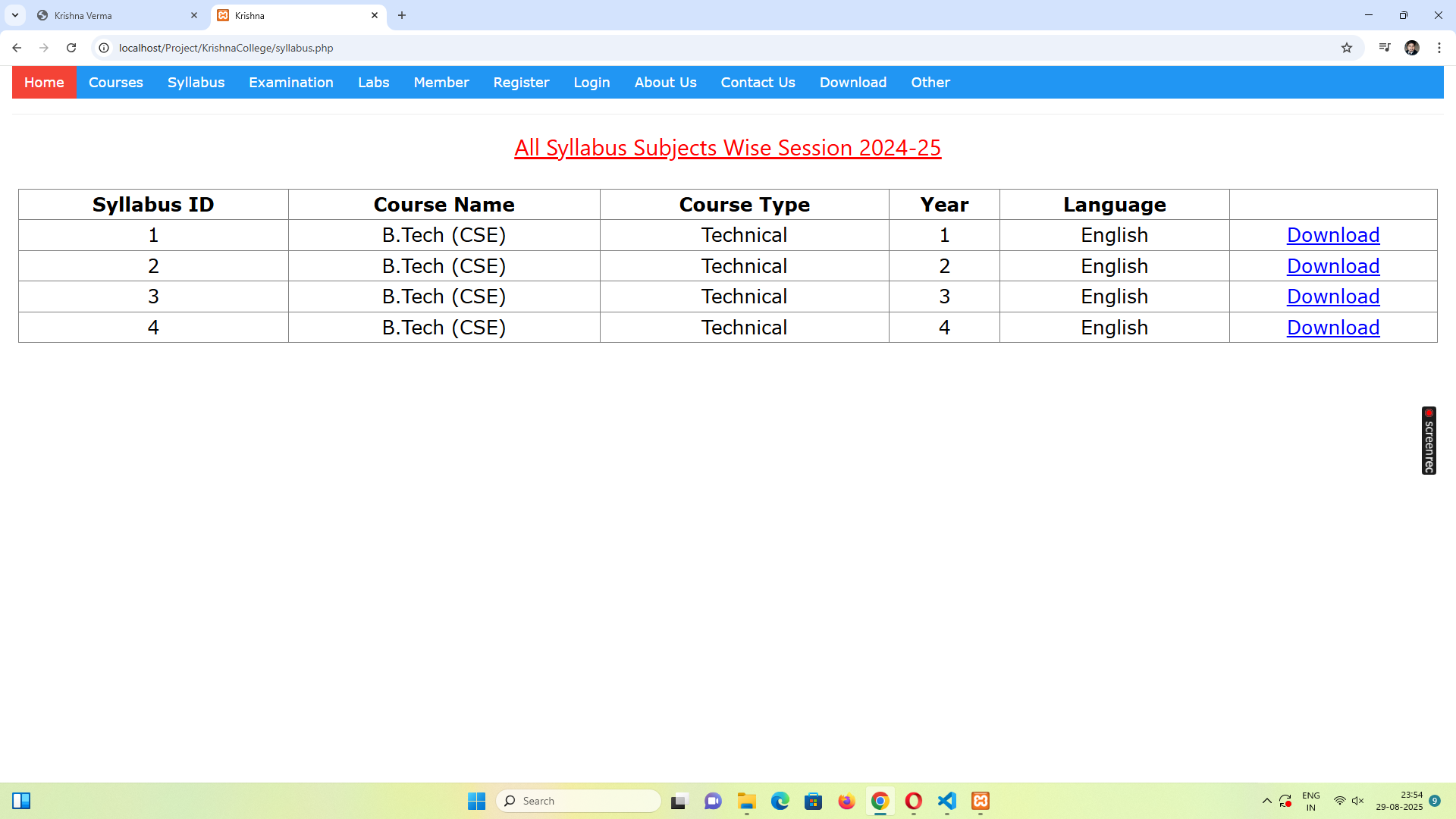Click the All Syllabus Subjects Wise heading
Image resolution: width=1456 pixels, height=819 pixels.
pyautogui.click(x=728, y=148)
